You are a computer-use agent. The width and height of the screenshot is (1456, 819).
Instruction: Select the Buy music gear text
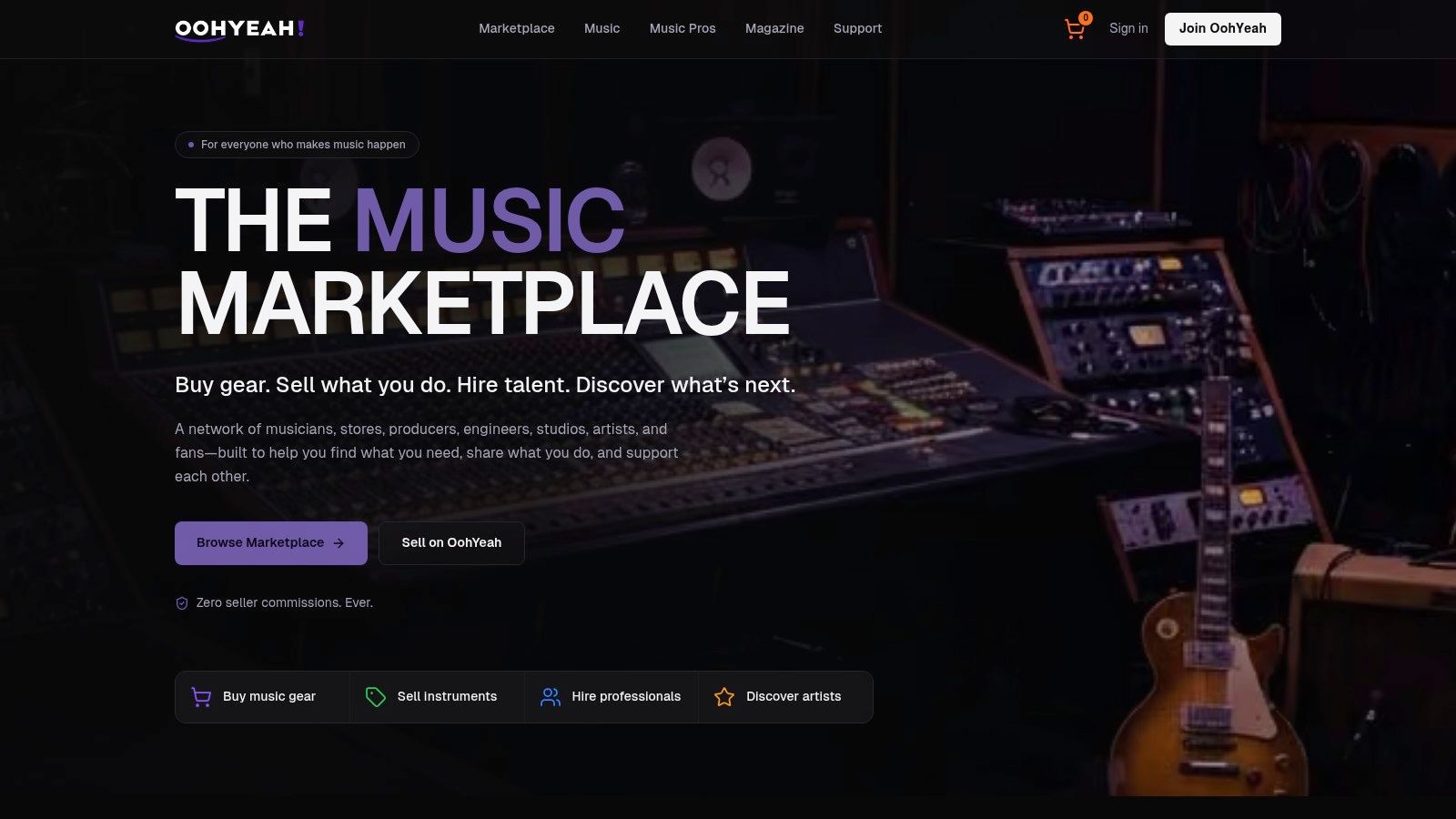tap(269, 697)
